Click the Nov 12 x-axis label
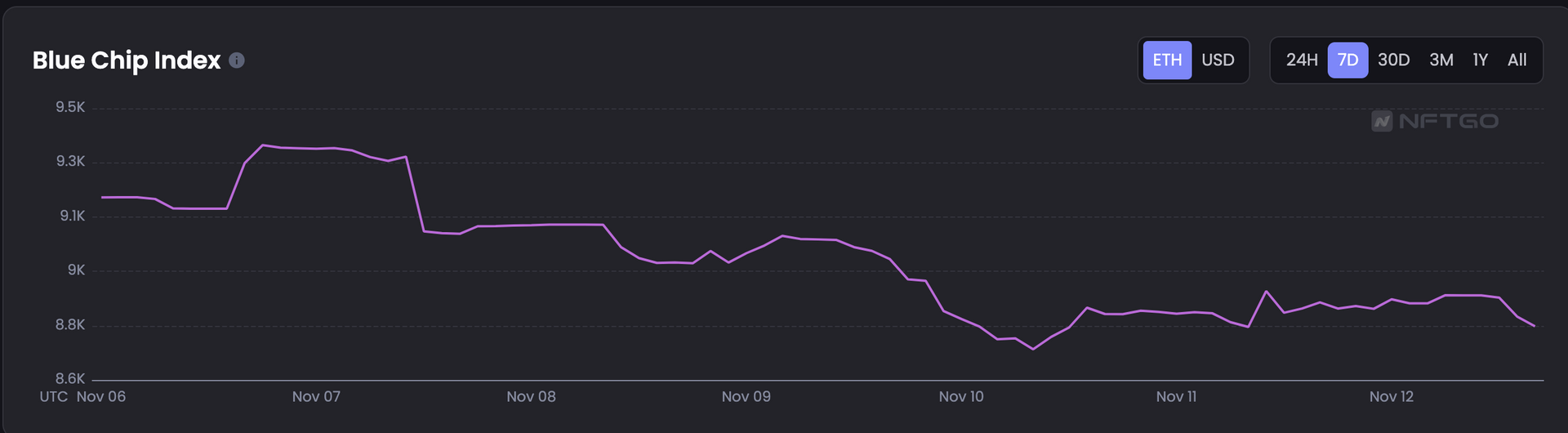 click(x=1392, y=397)
